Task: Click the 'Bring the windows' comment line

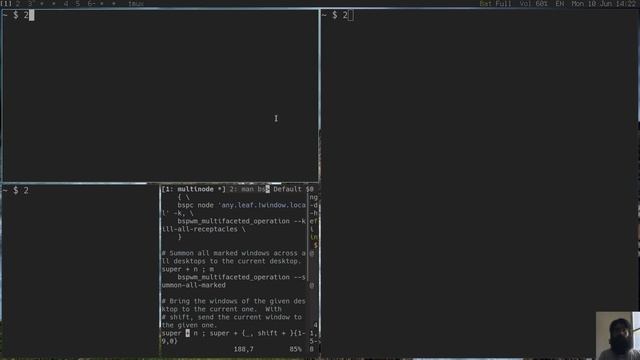Action: click(233, 305)
